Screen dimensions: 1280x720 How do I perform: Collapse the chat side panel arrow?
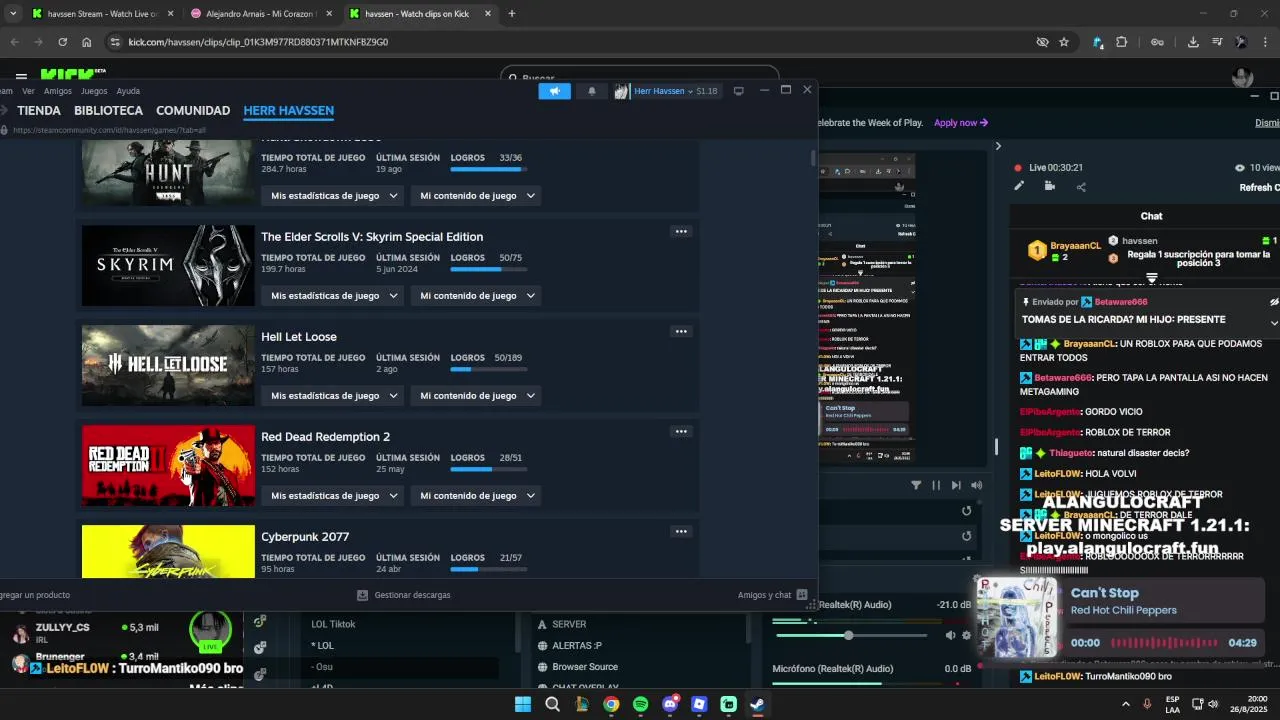tap(997, 146)
